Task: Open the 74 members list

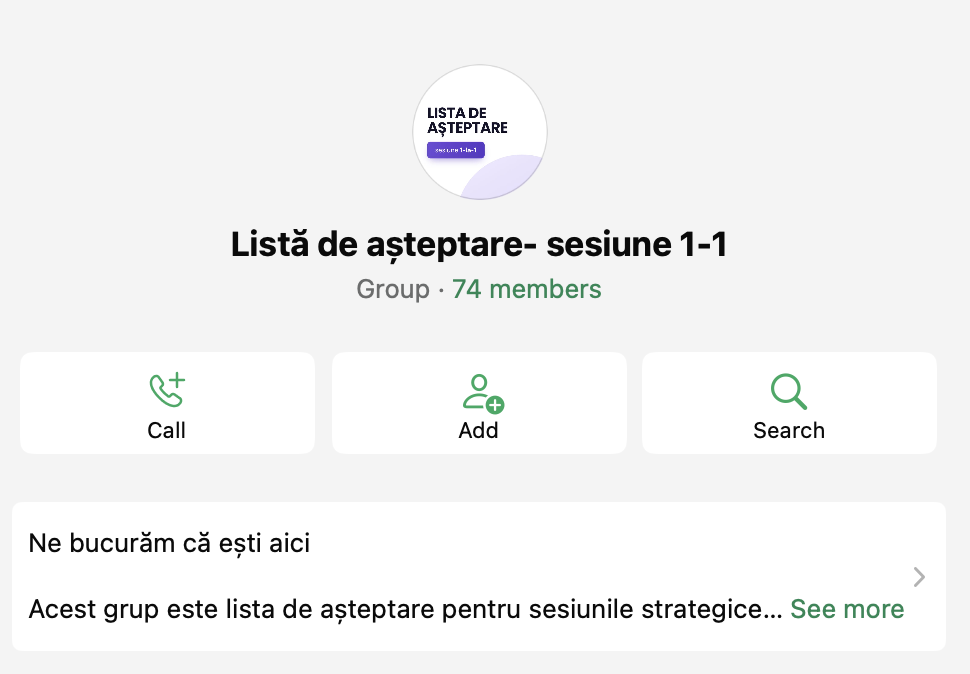Action: (526, 289)
